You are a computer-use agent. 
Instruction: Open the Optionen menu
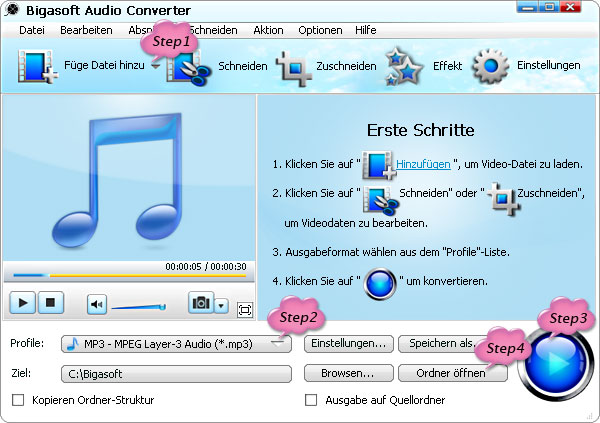[x=320, y=30]
